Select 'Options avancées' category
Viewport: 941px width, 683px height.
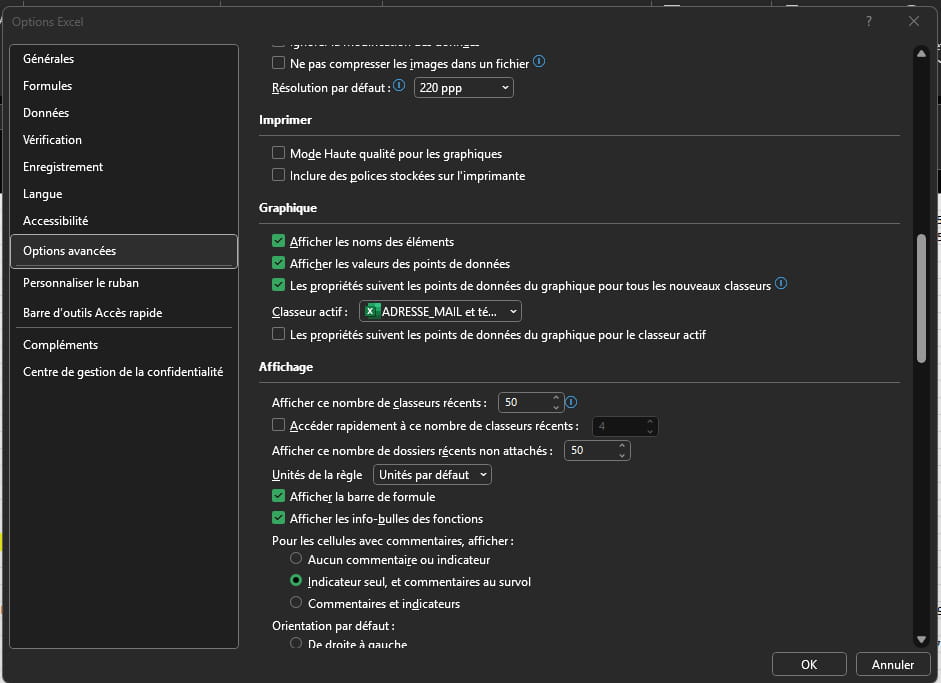click(124, 251)
